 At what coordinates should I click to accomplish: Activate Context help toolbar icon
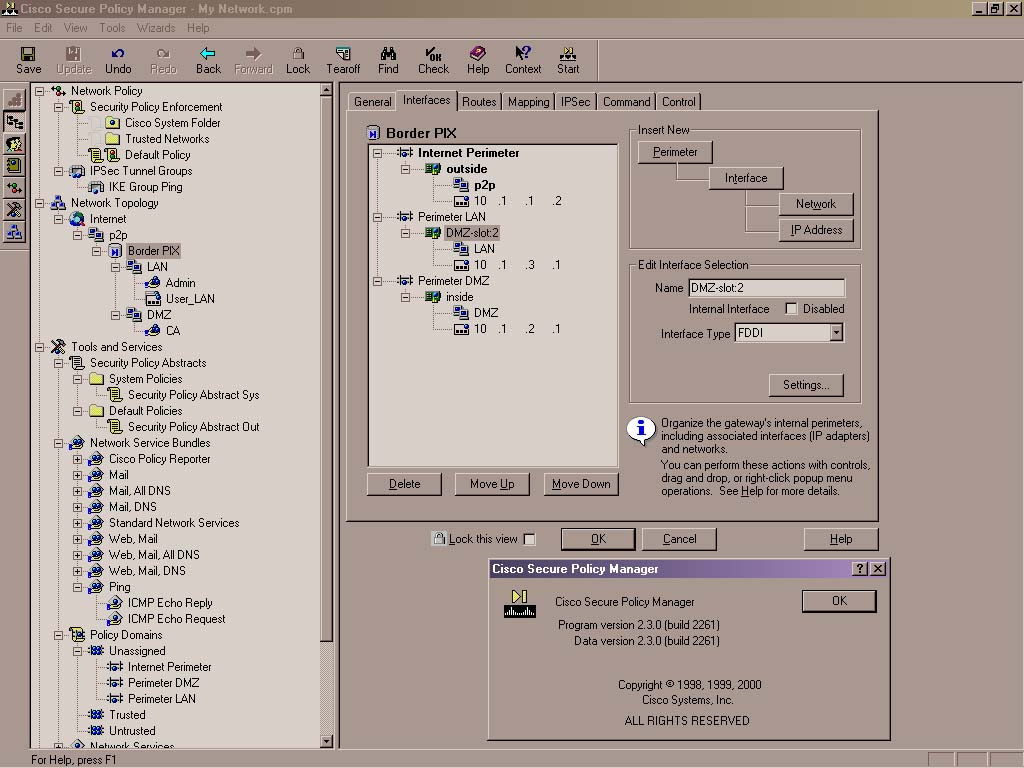pyautogui.click(x=522, y=60)
